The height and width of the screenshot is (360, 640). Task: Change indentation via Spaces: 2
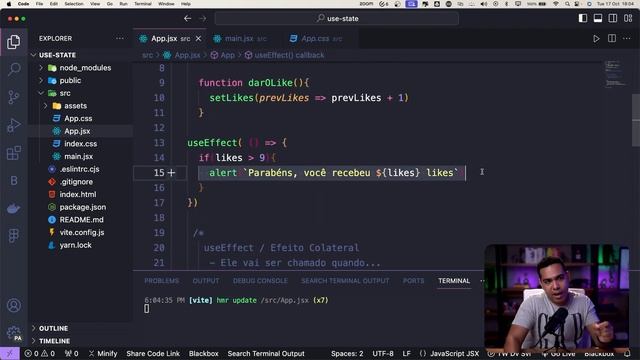pos(347,353)
